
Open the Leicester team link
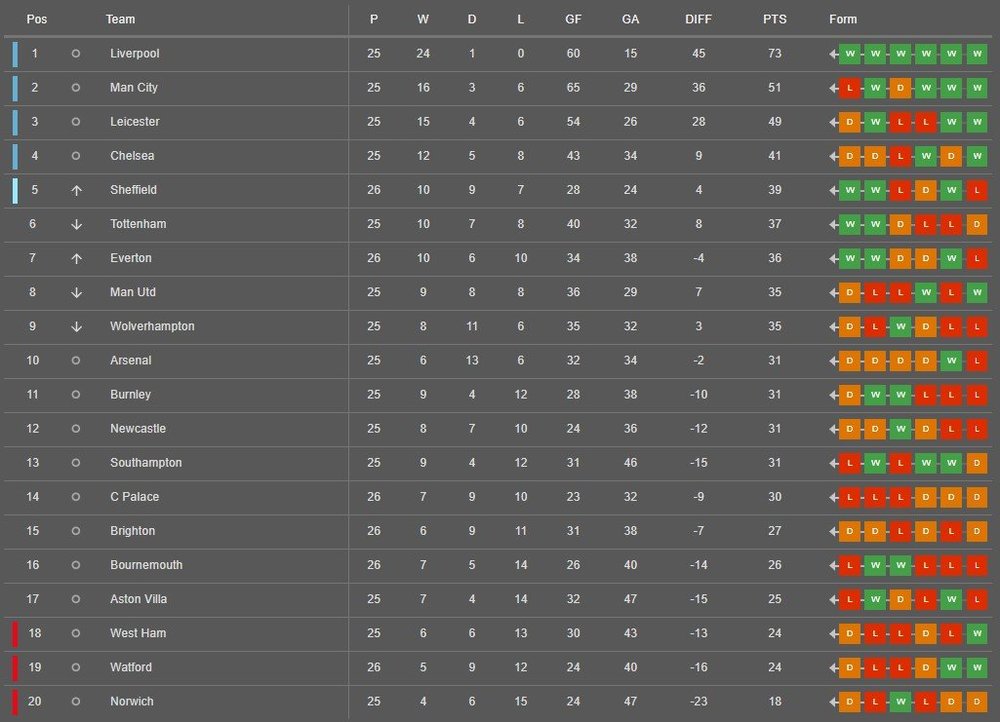pyautogui.click(x=134, y=122)
